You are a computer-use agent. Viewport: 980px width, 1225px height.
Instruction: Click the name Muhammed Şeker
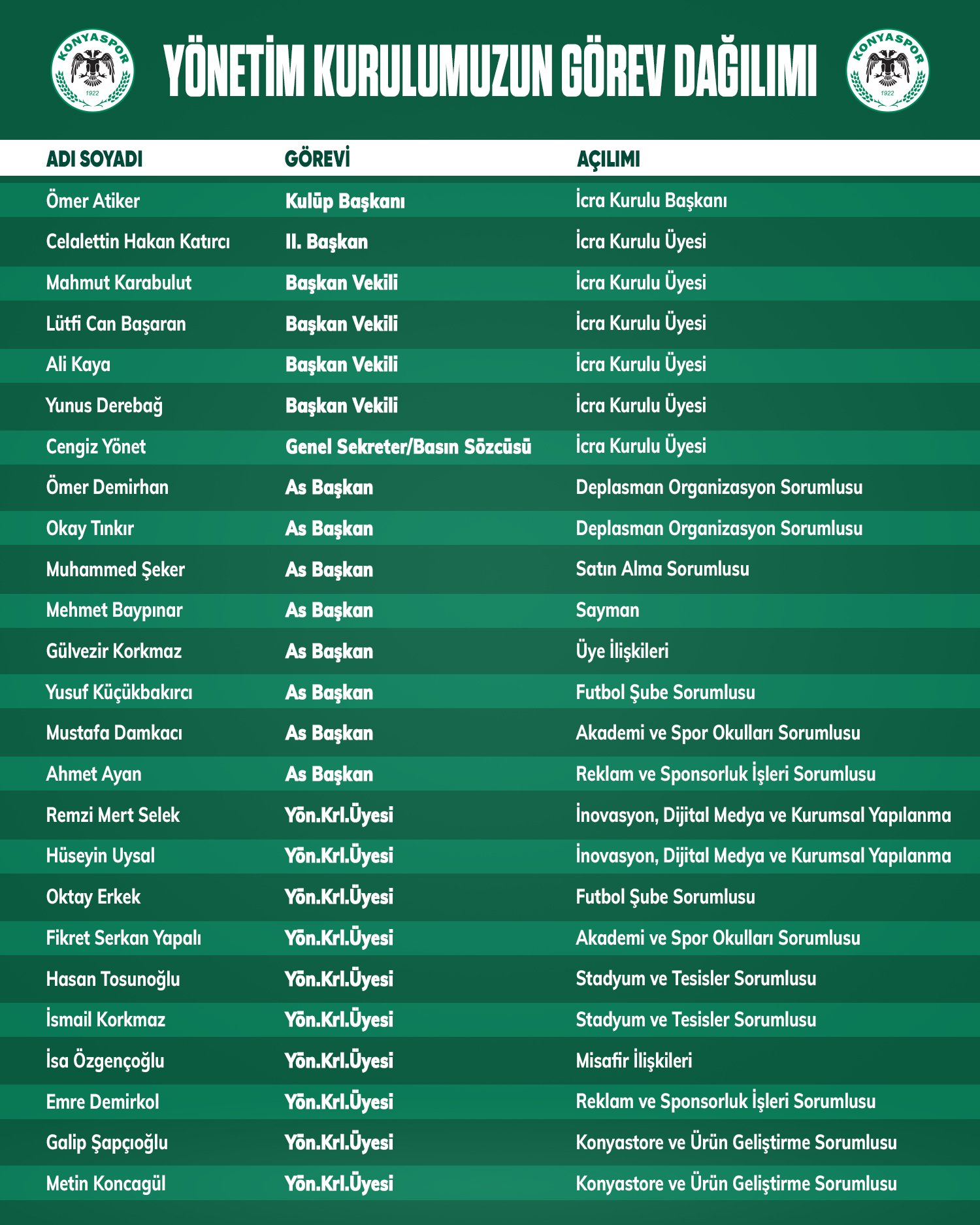coord(116,570)
